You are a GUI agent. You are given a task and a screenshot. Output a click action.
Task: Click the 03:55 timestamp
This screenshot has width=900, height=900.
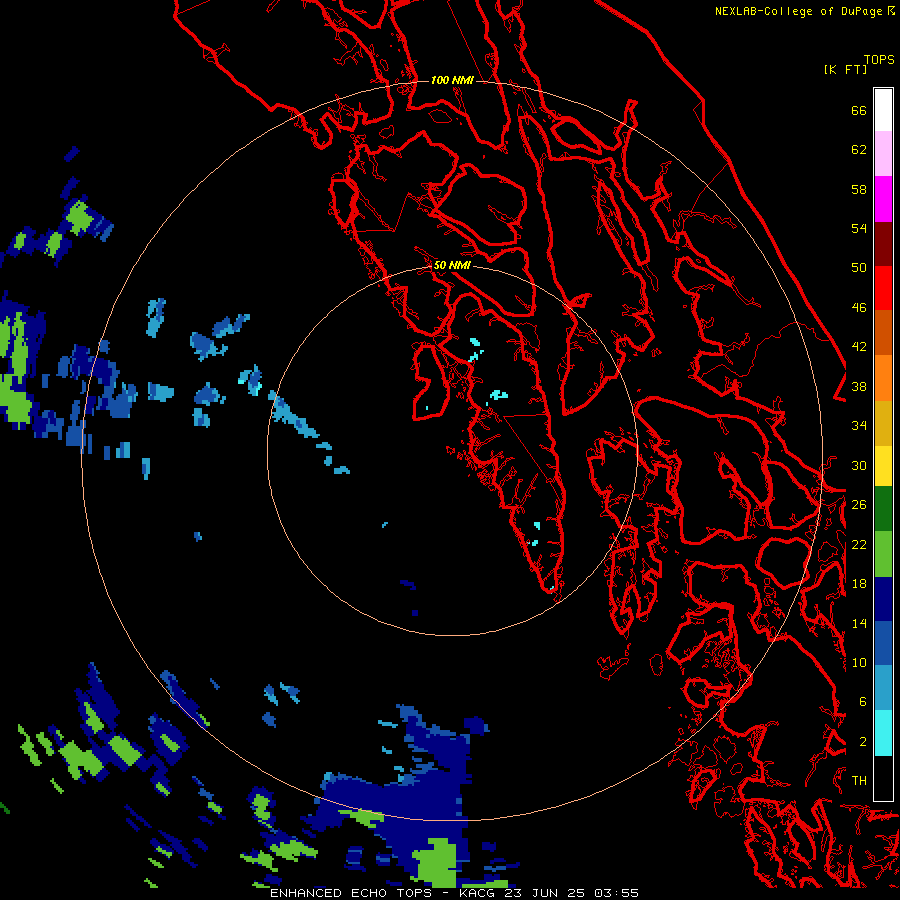[x=616, y=893]
